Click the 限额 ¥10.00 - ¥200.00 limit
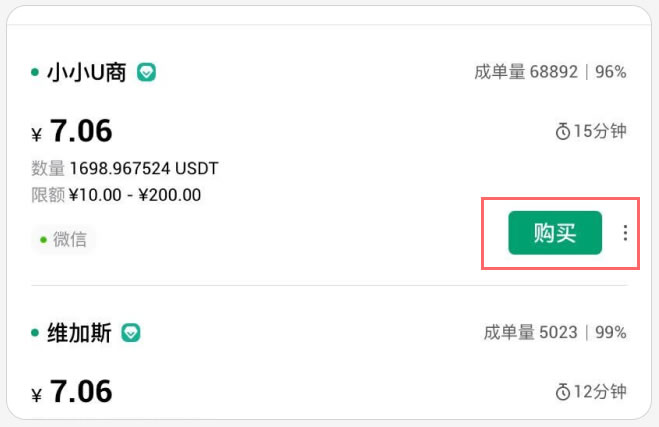This screenshot has width=659, height=427. point(116,195)
